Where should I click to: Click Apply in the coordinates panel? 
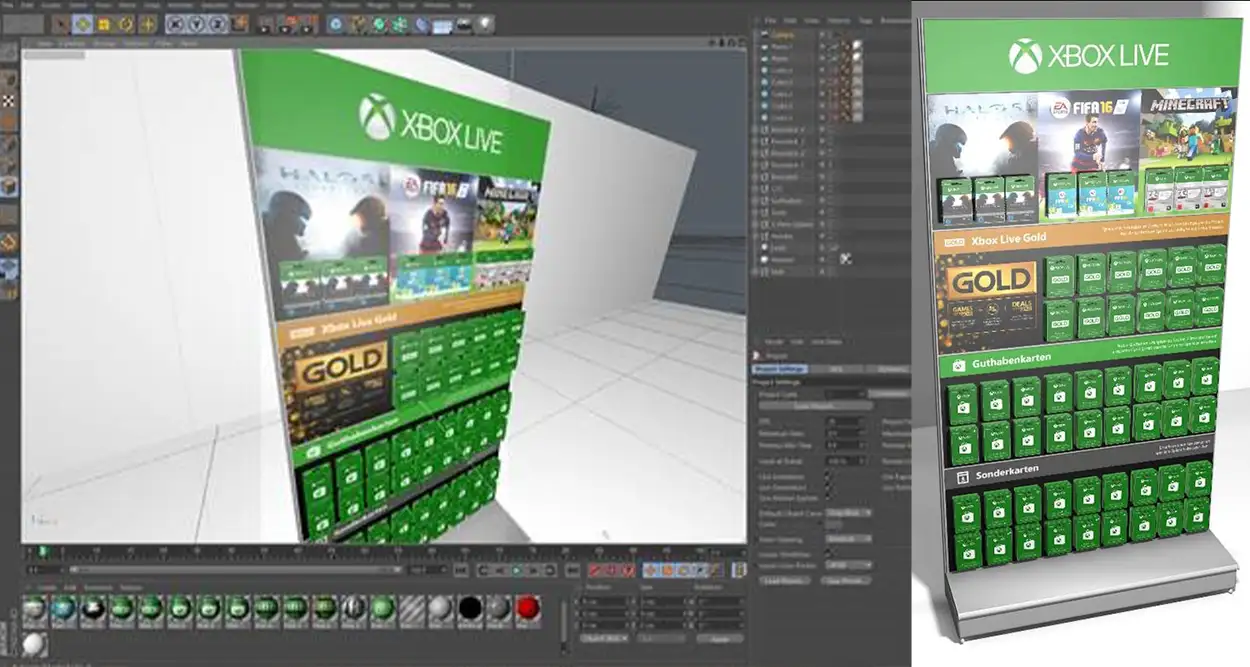719,637
